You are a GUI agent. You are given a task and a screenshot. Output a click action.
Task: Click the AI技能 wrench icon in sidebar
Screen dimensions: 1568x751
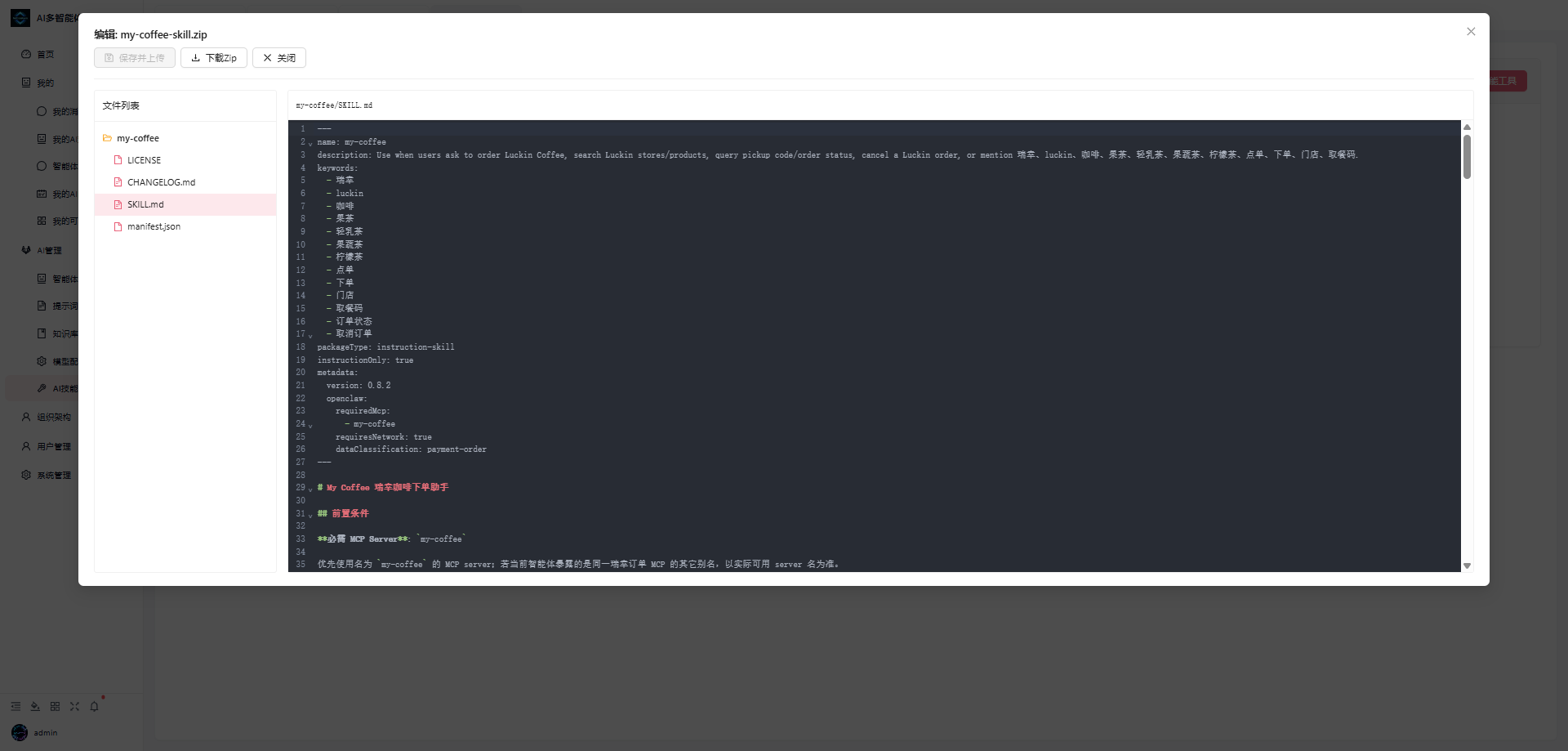42,388
